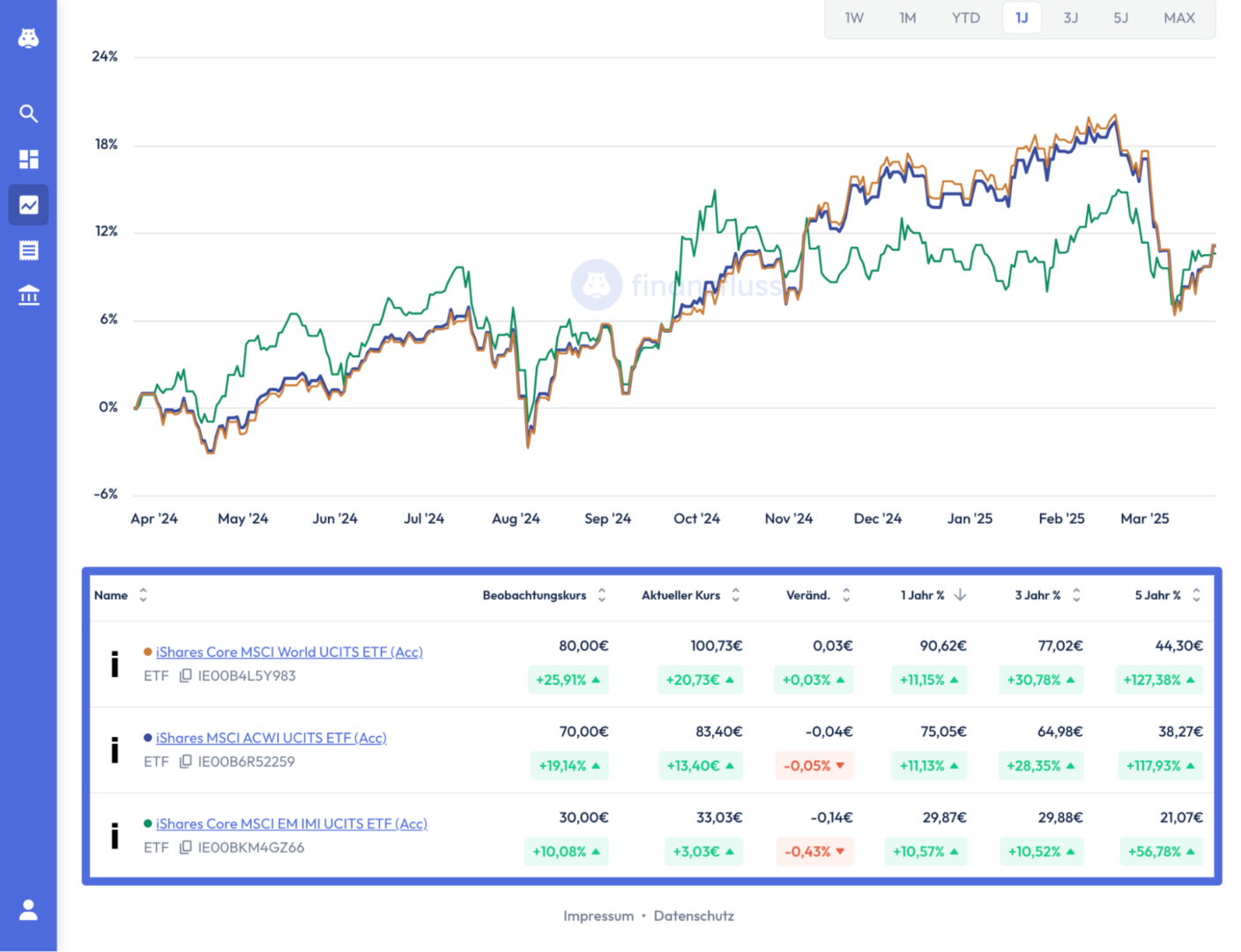Screen dimensions: 1241x952
Task: Open the bank accounts sidebar icon
Action: 28,295
